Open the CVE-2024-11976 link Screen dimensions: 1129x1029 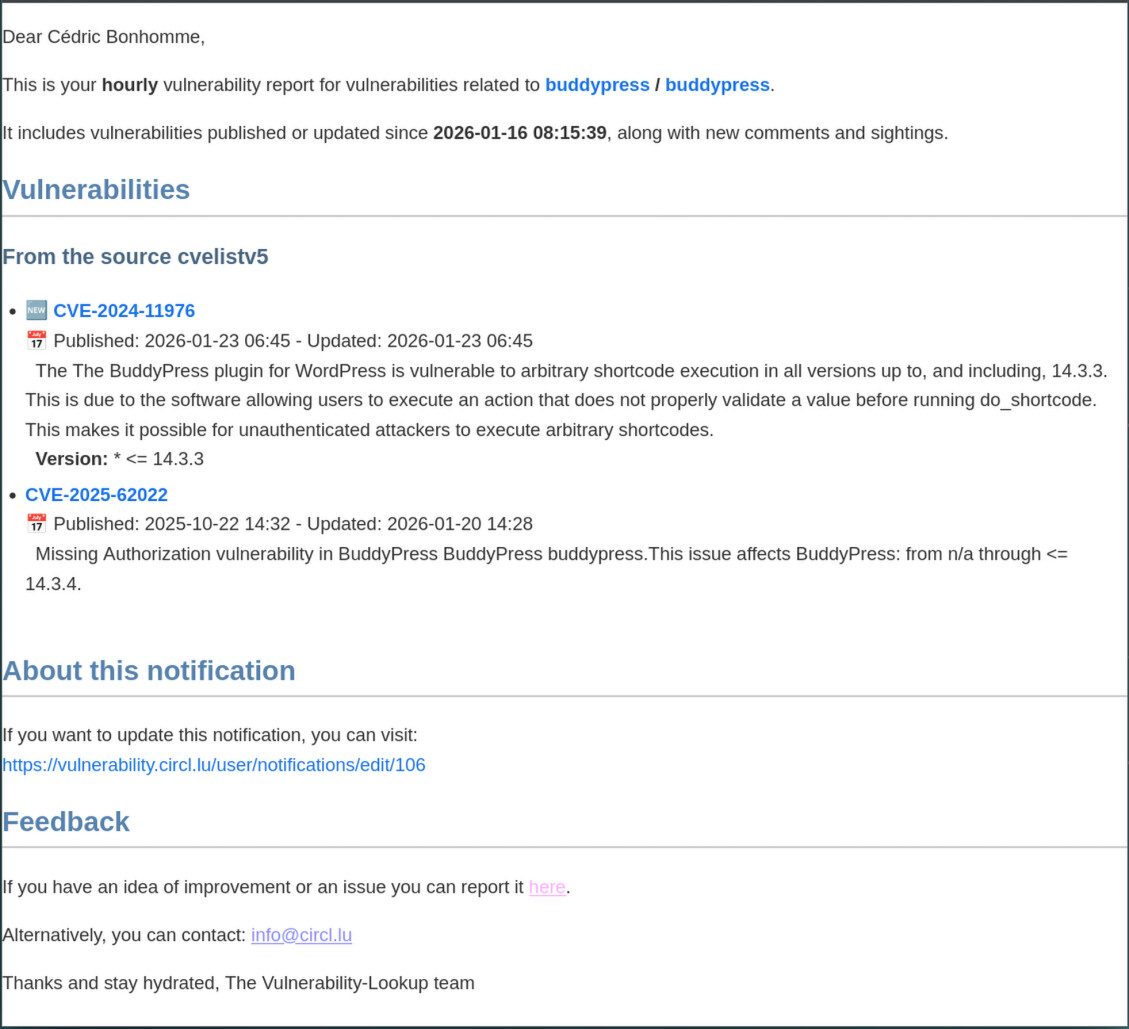tap(124, 311)
